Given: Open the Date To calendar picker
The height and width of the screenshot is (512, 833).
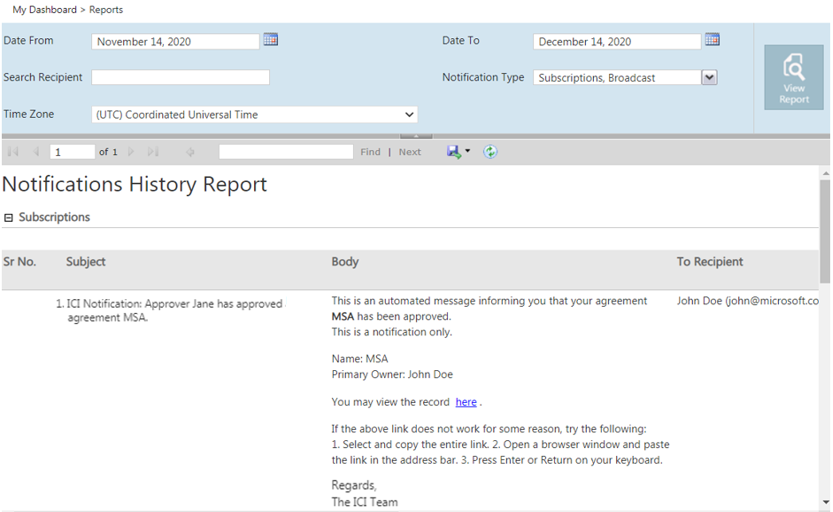Looking at the screenshot, I should click(712, 40).
